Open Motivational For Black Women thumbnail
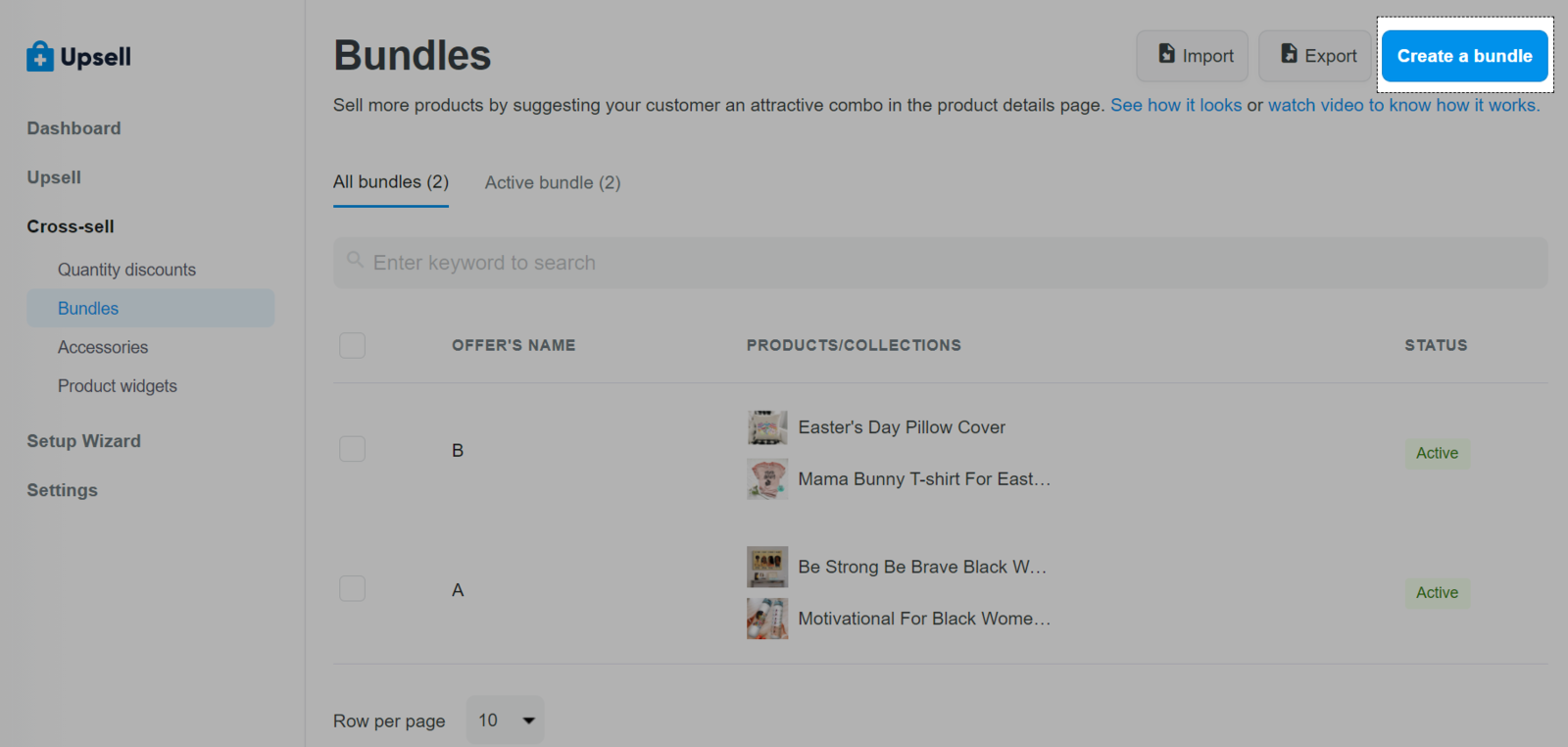Screen dimensions: 1568x747 (x=767, y=619)
